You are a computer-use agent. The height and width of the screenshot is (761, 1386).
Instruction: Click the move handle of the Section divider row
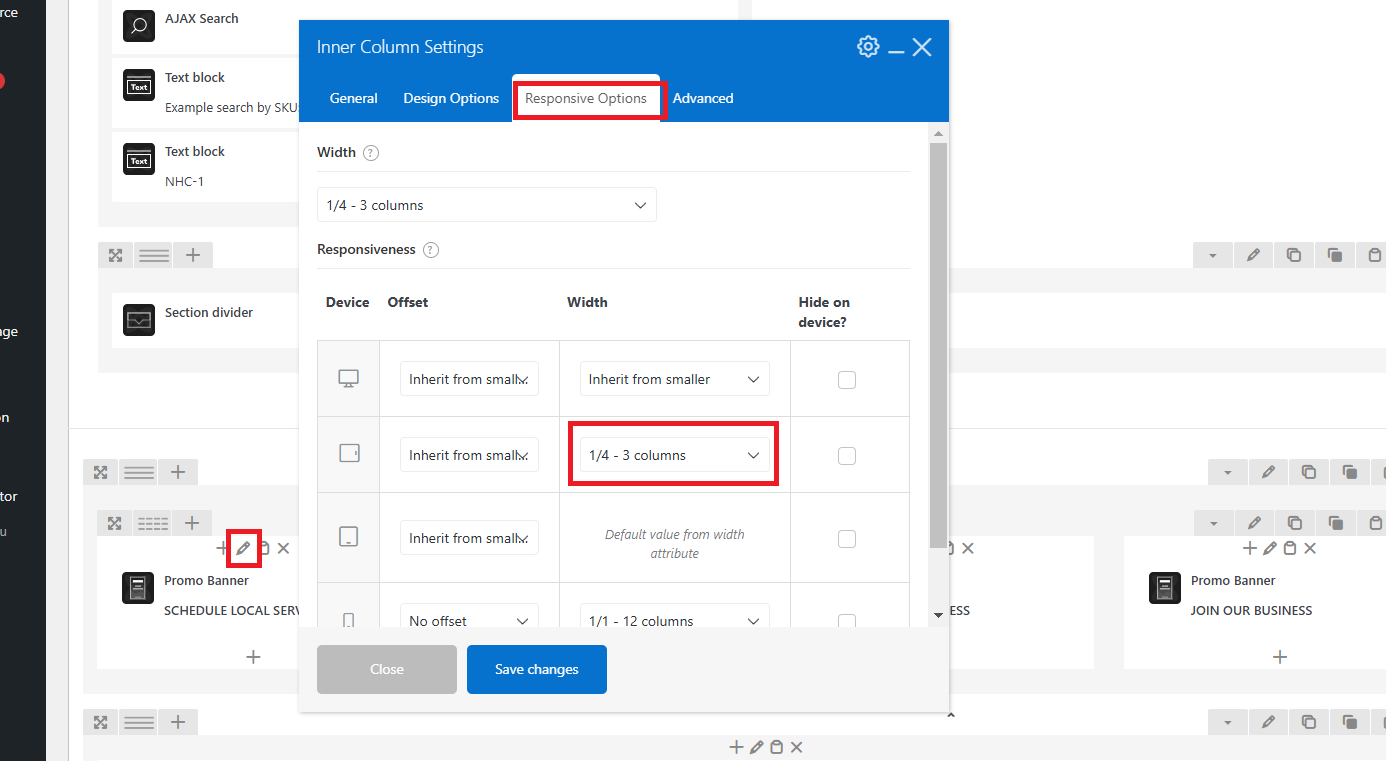[x=115, y=255]
